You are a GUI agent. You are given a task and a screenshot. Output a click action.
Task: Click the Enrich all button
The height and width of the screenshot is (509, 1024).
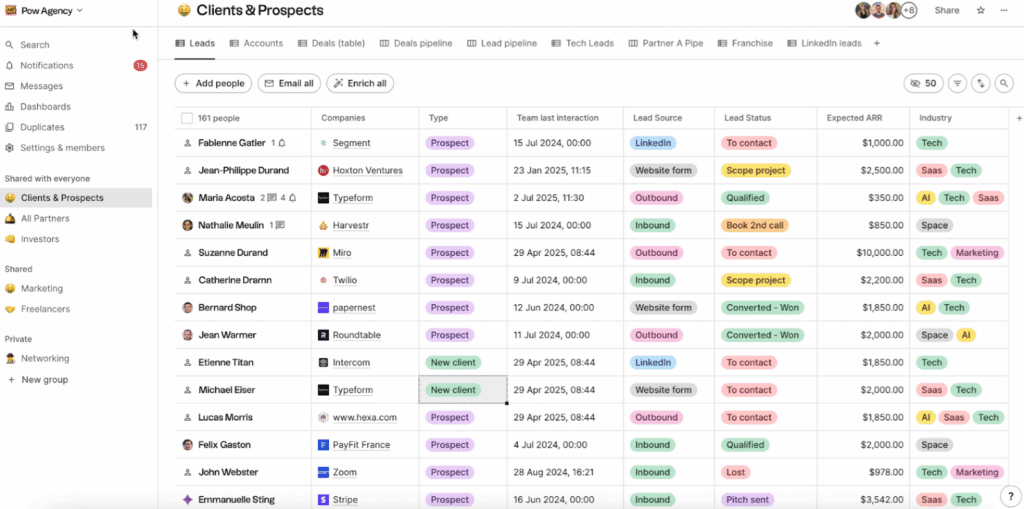pyautogui.click(x=360, y=83)
